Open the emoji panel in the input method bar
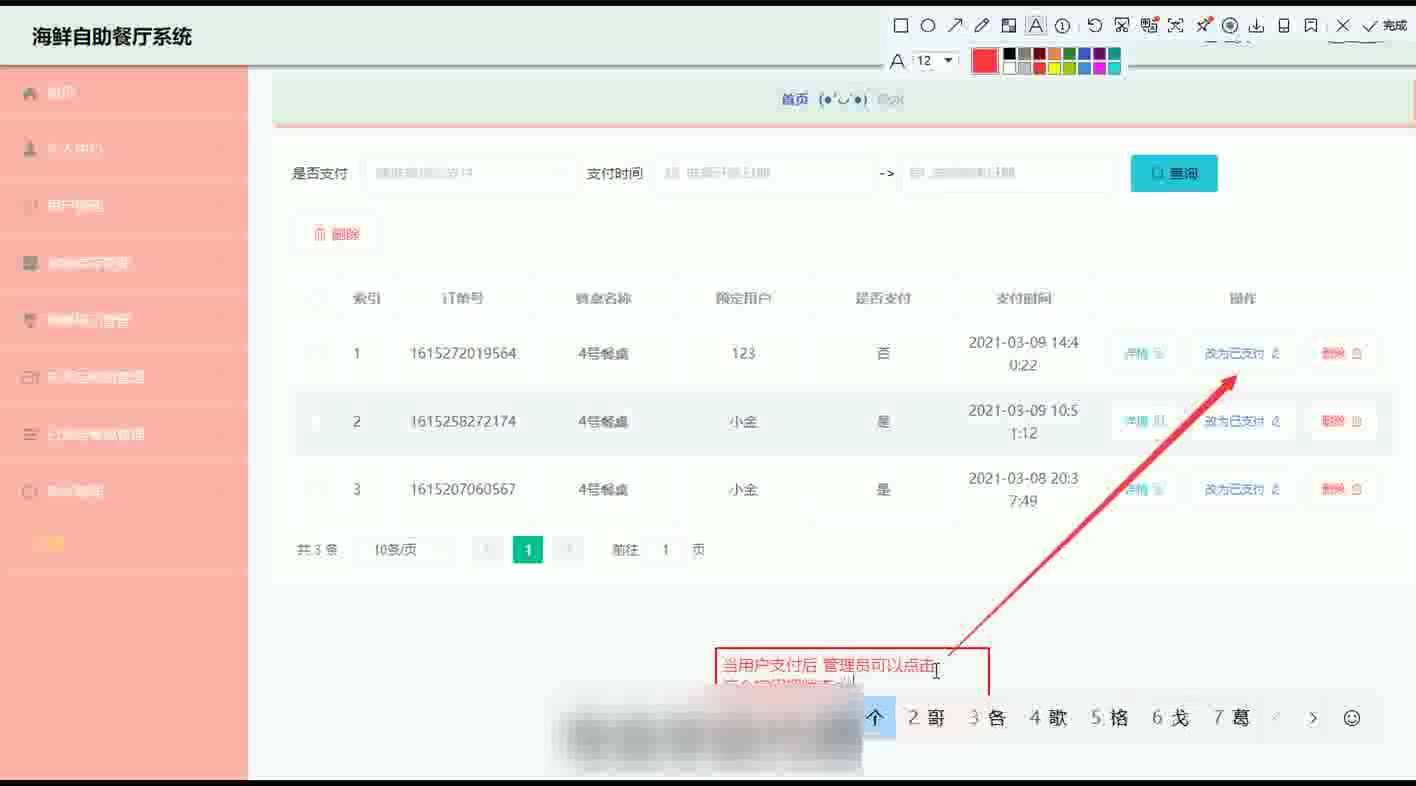This screenshot has height=786, width=1416. 1351,718
